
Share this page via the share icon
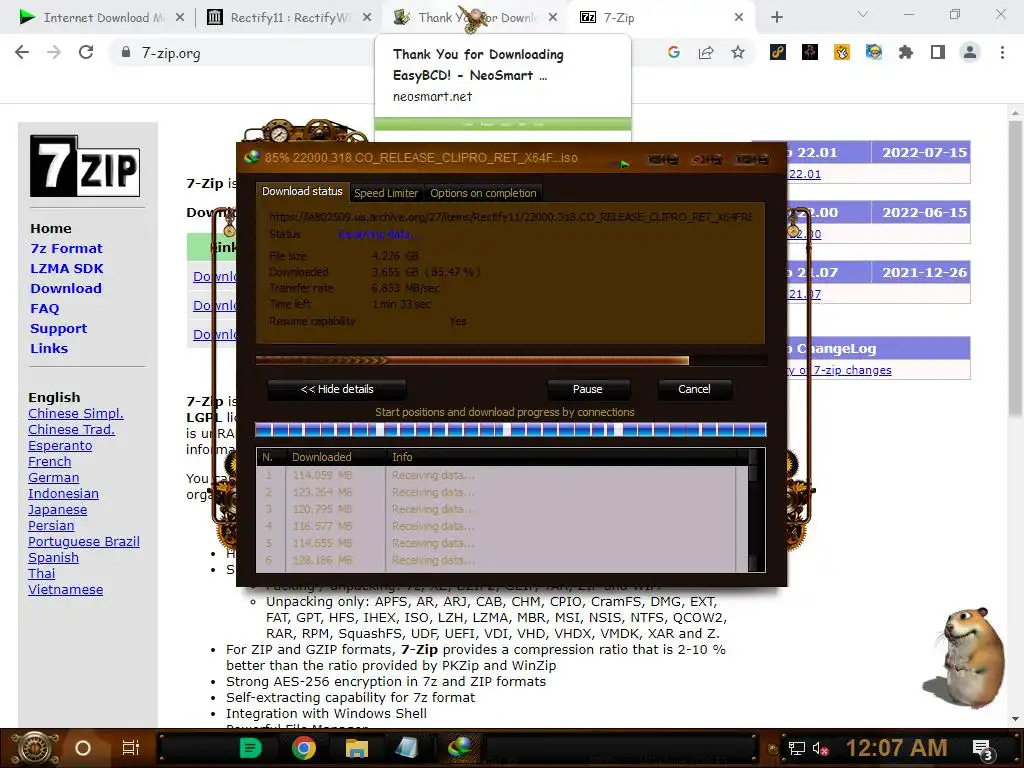coord(705,52)
